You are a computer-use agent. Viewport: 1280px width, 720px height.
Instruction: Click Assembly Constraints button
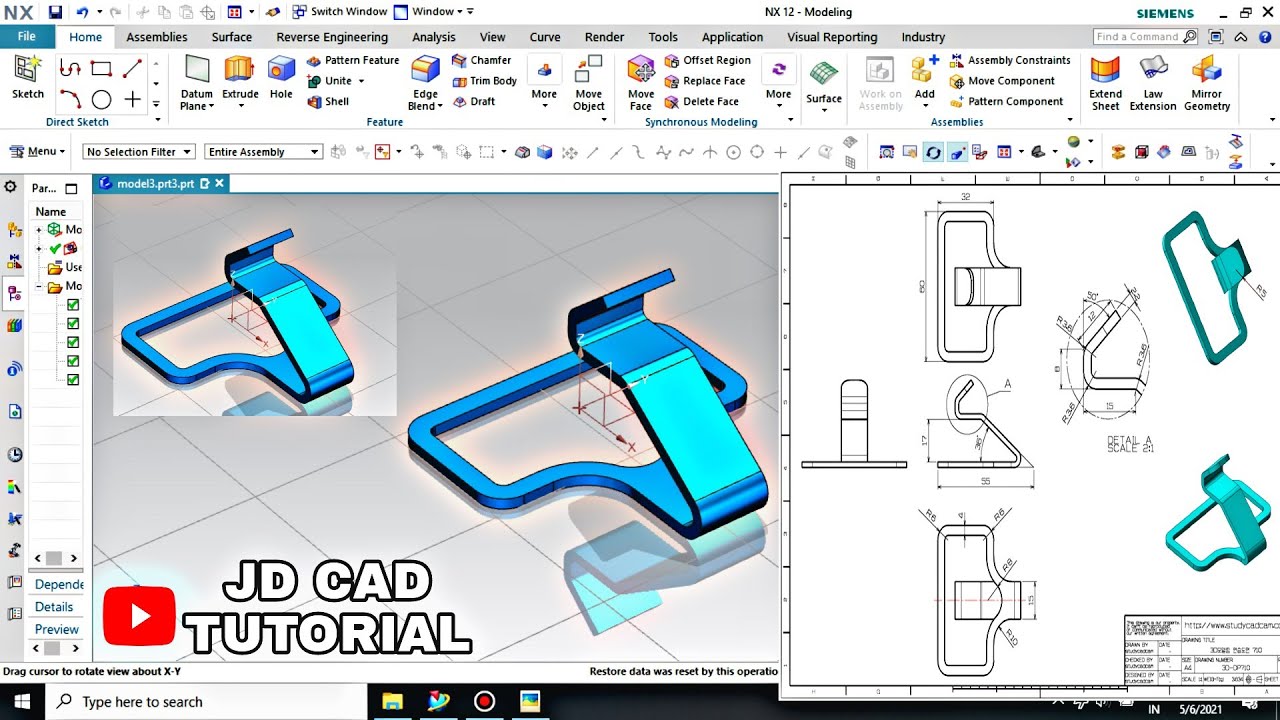[1010, 60]
